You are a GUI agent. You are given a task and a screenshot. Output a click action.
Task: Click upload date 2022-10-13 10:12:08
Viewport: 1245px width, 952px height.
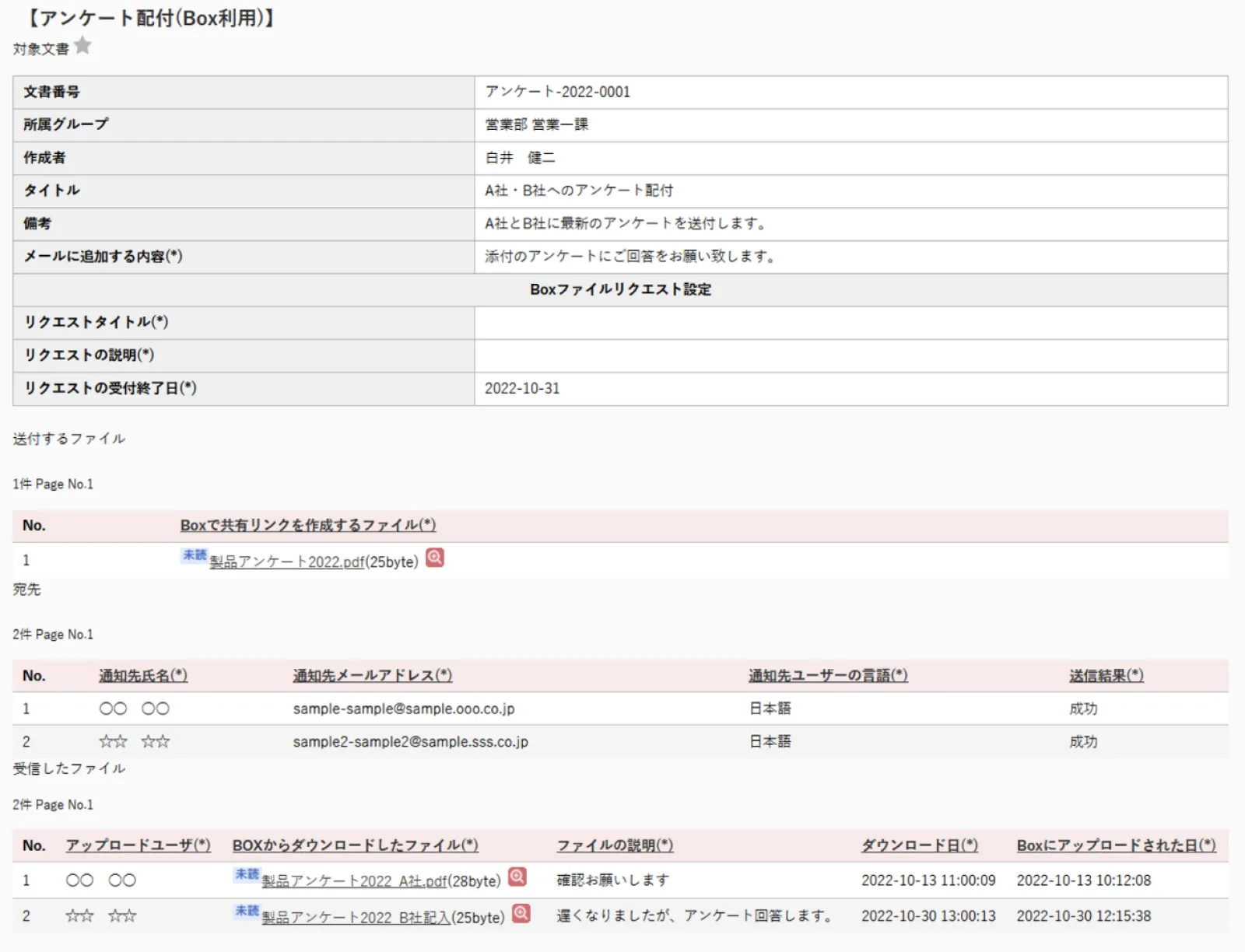pyautogui.click(x=1084, y=880)
